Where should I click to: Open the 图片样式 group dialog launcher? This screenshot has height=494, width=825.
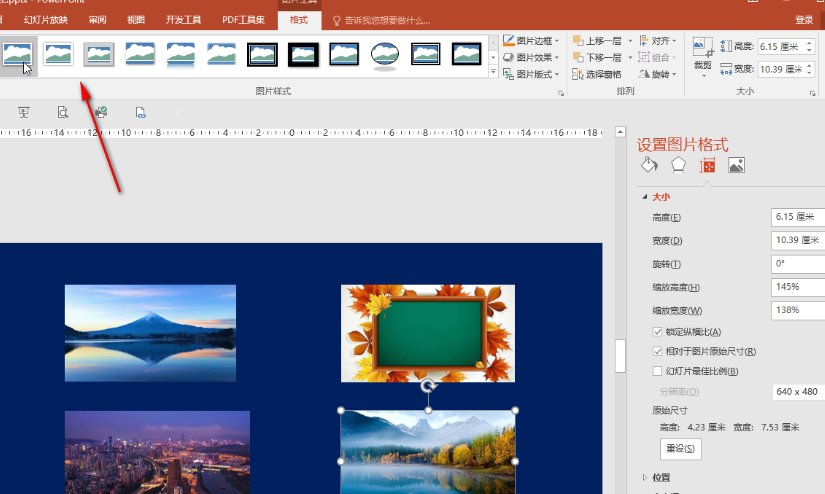click(x=561, y=93)
